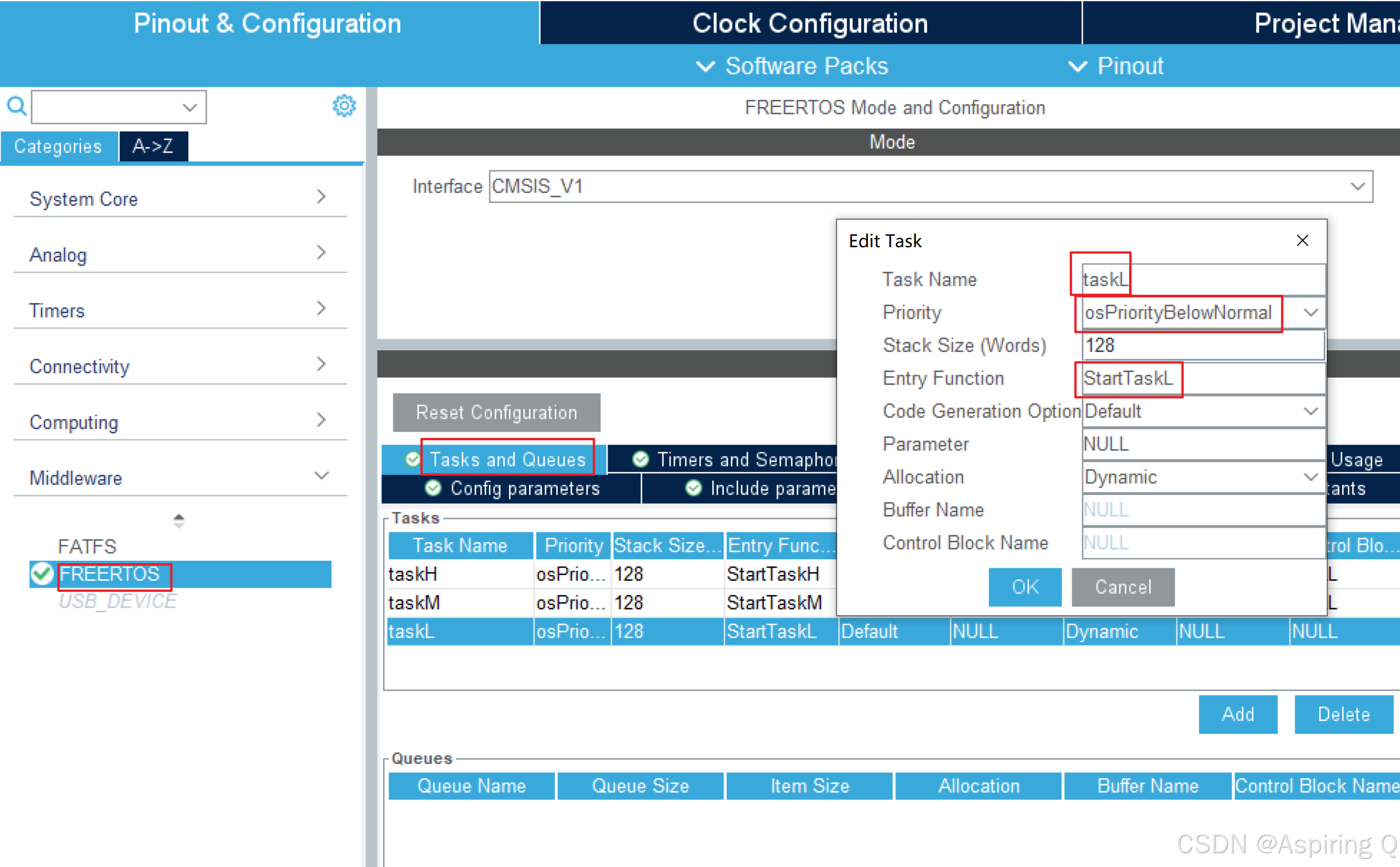Click the close X of Edit Task dialog
Viewport: 1400px width, 867px height.
tap(1303, 241)
